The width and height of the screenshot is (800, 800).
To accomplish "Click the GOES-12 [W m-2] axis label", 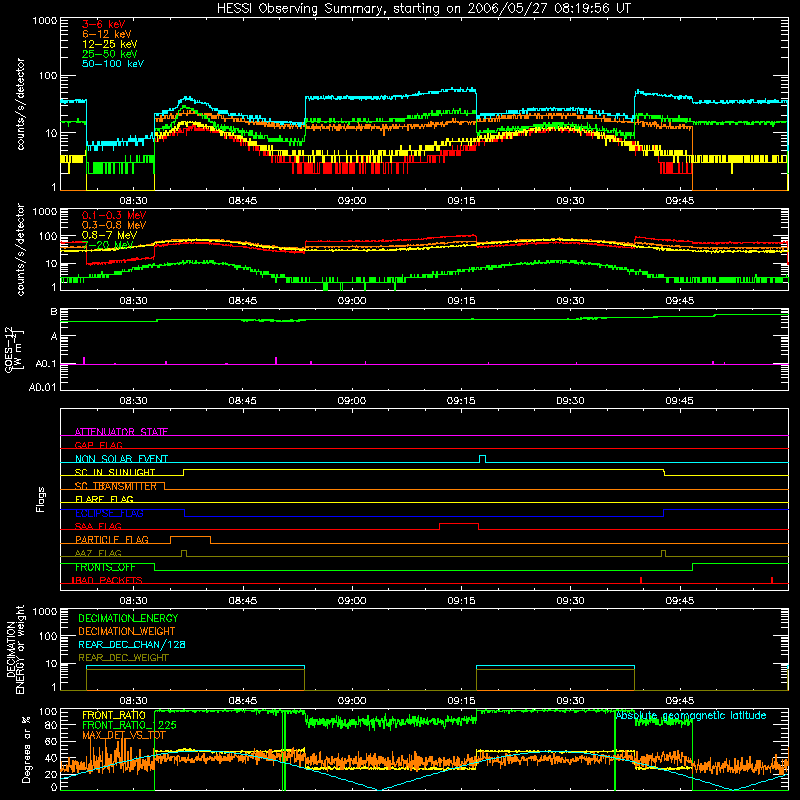I will click(14, 350).
